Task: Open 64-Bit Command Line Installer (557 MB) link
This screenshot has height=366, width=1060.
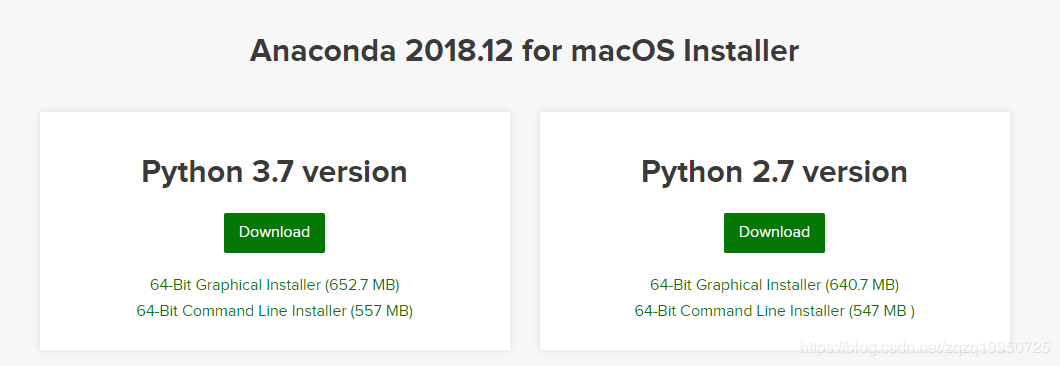Action: click(x=274, y=311)
